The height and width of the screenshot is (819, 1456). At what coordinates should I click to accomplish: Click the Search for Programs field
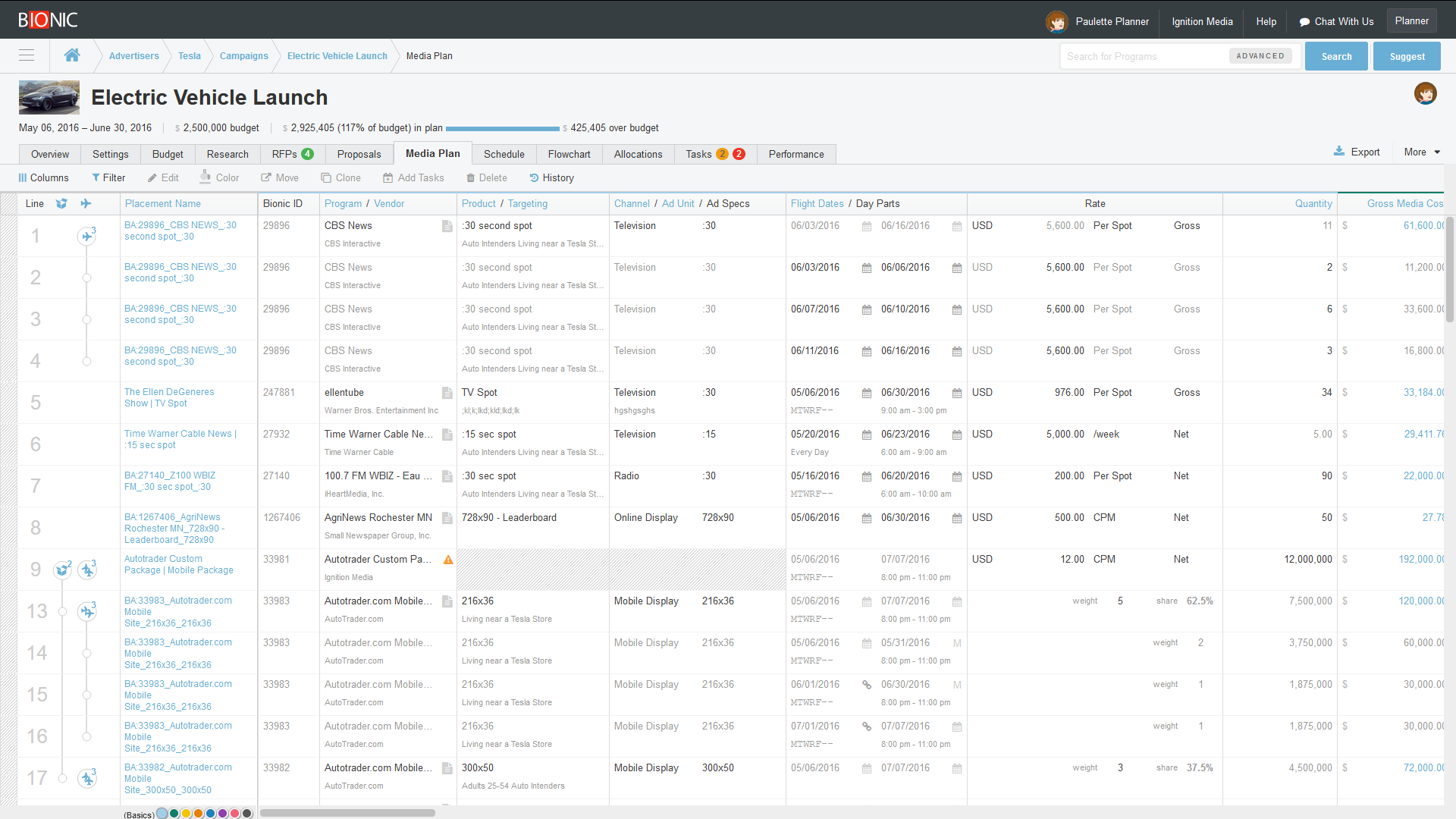[x=1145, y=56]
